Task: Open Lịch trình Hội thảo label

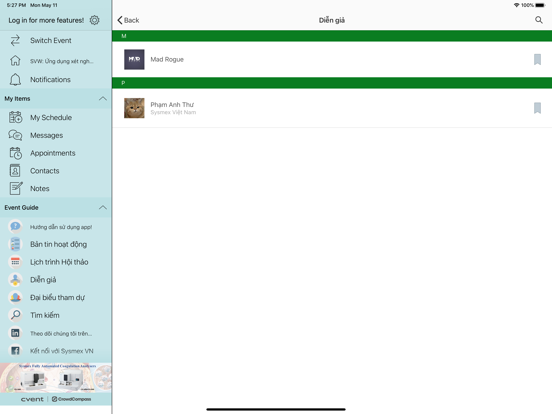Action: point(59,262)
